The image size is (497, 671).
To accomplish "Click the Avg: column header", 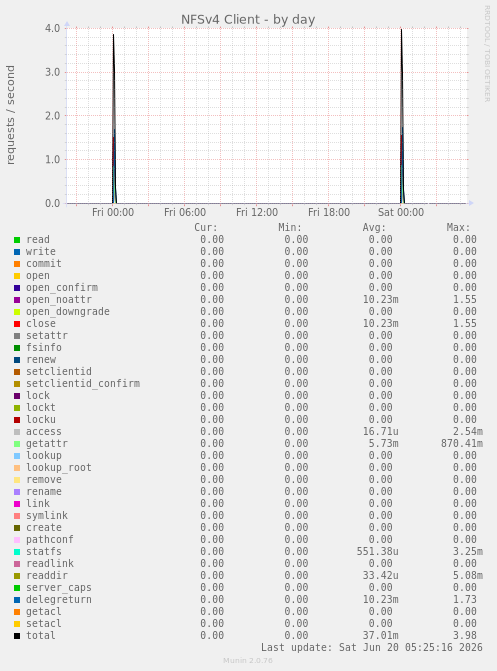I will pos(374,227).
